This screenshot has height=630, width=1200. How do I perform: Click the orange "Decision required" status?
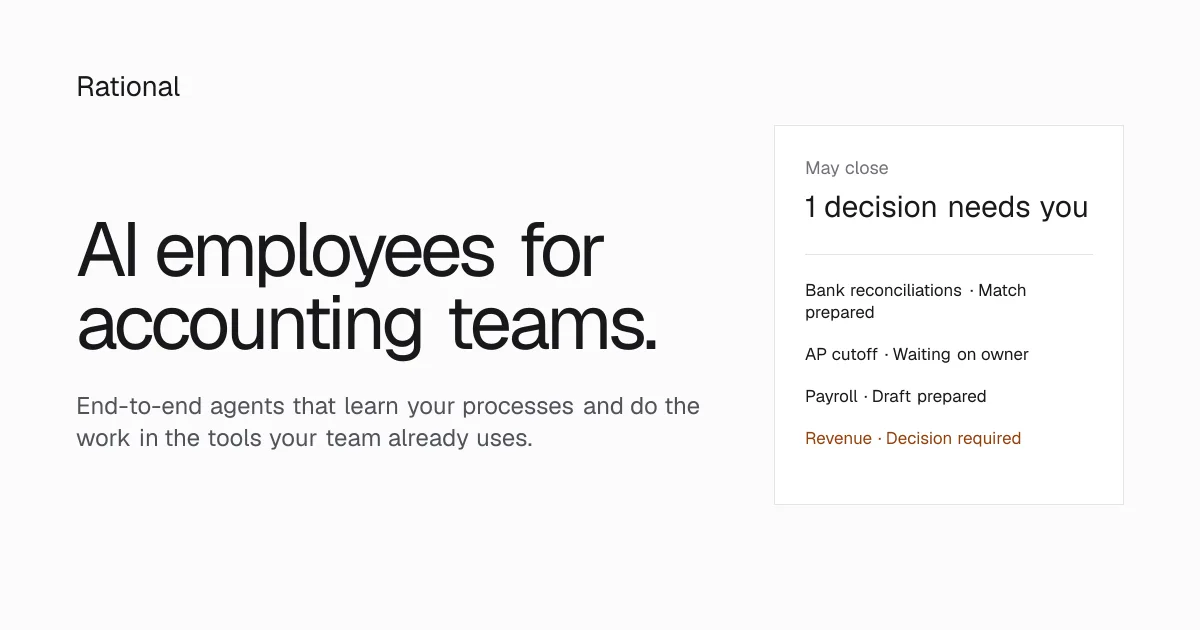[953, 438]
